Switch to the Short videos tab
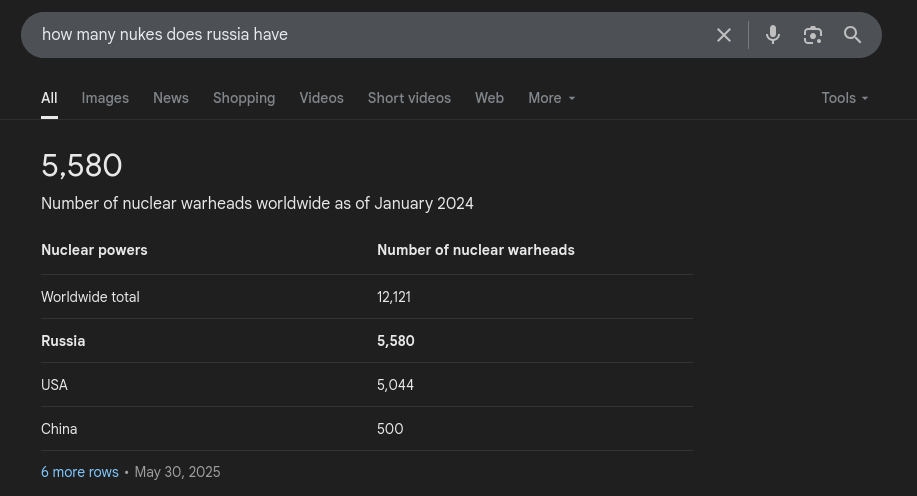The height and width of the screenshot is (496, 917). click(409, 98)
